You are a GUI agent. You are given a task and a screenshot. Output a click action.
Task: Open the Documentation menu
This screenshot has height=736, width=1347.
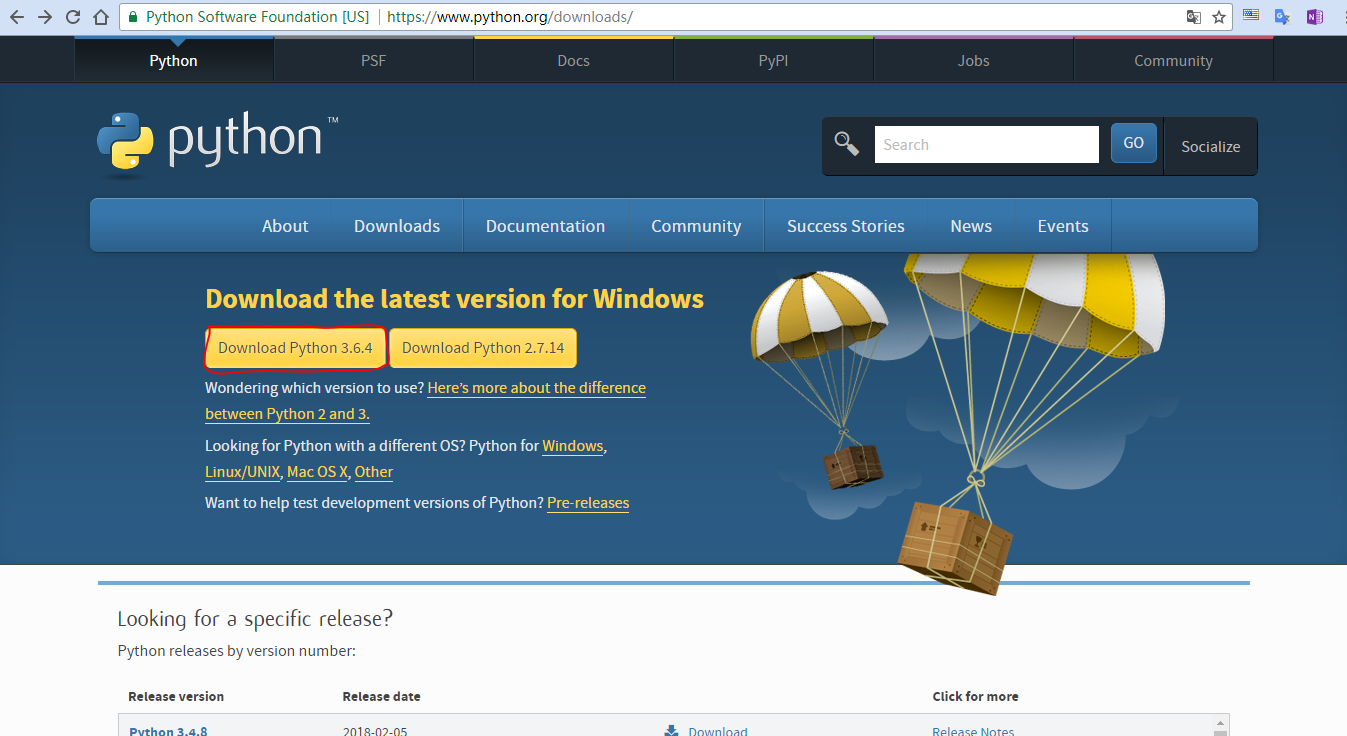pyautogui.click(x=546, y=226)
